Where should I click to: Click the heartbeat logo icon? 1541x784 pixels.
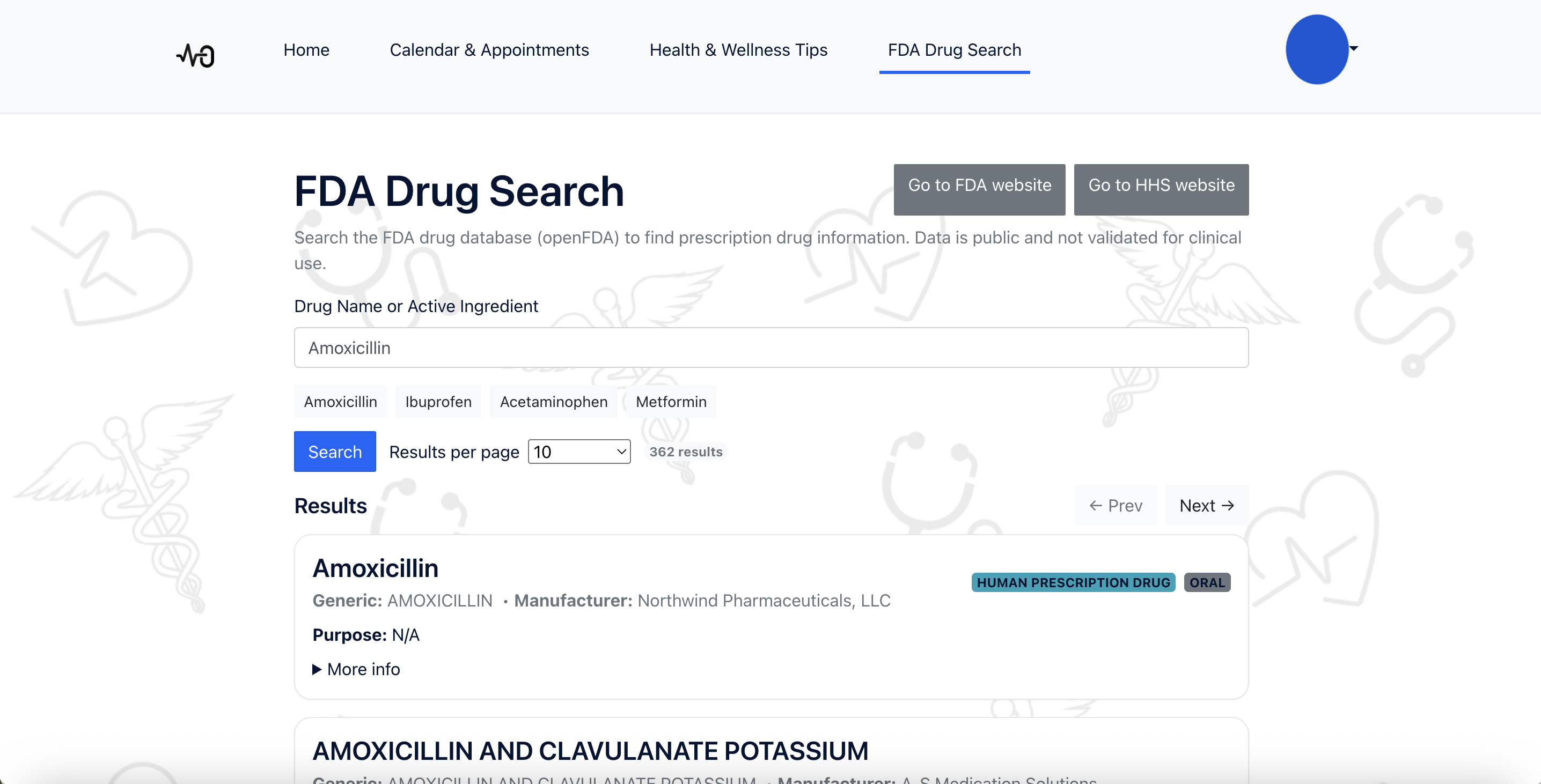pos(196,55)
